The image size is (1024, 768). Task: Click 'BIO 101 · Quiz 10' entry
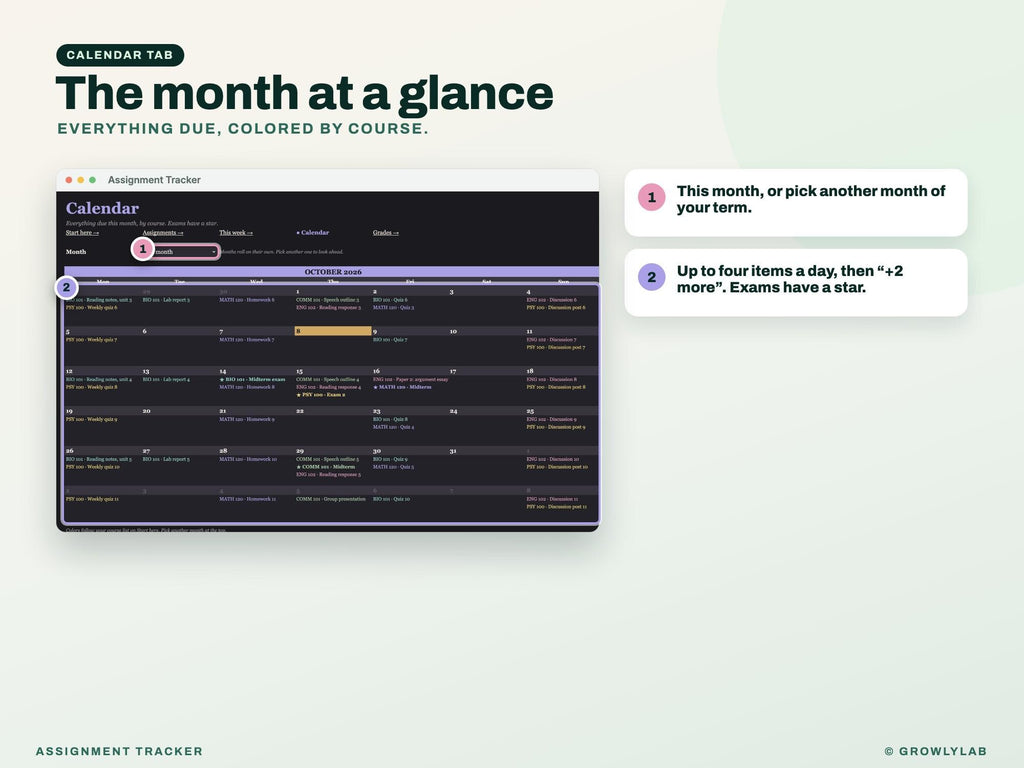coord(391,499)
